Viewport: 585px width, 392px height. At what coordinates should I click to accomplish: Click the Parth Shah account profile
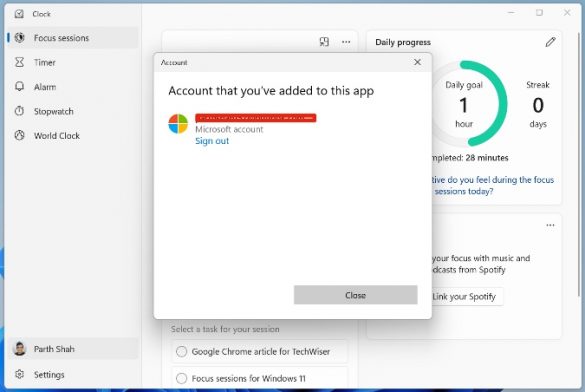click(73, 349)
